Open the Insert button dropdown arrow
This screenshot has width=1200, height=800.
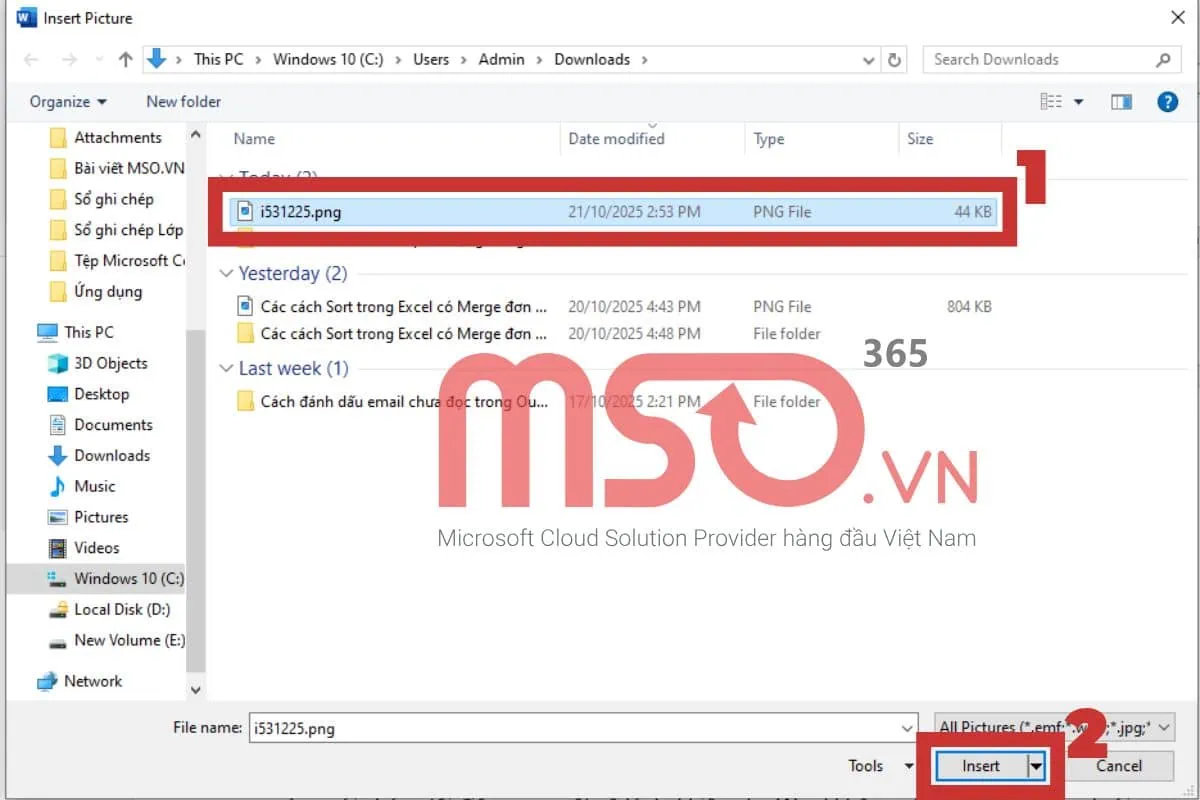(x=1037, y=766)
